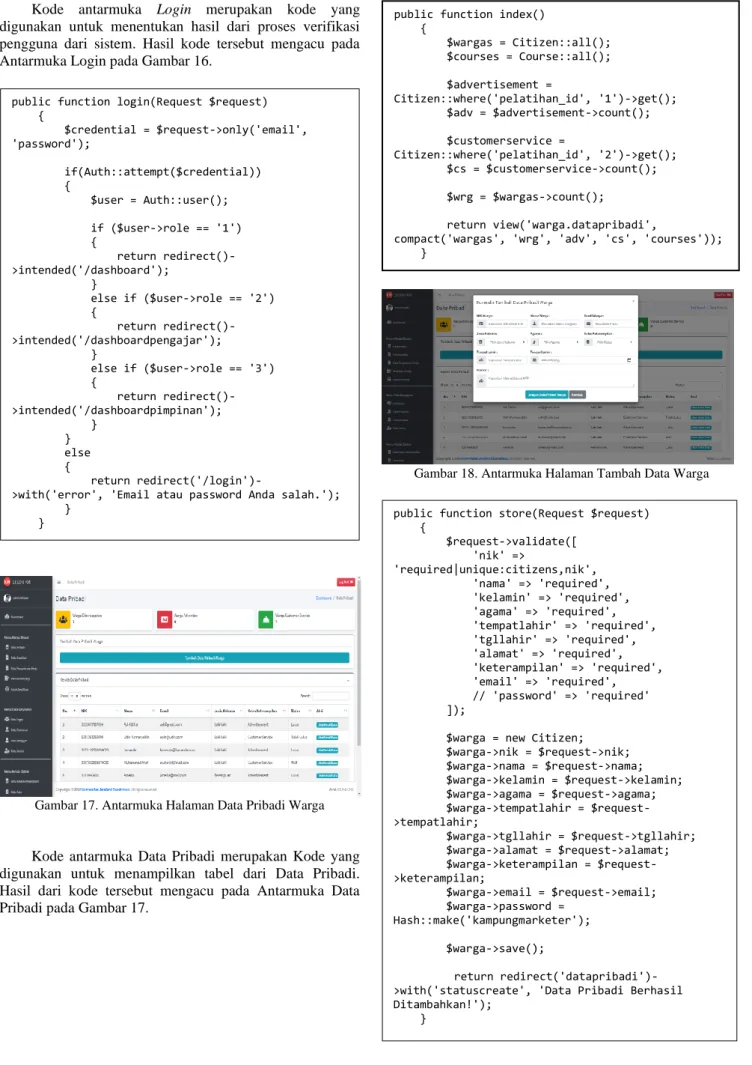Click the red logout button in Gambar 17
Screen dimensions: 752x1065
[346, 582]
